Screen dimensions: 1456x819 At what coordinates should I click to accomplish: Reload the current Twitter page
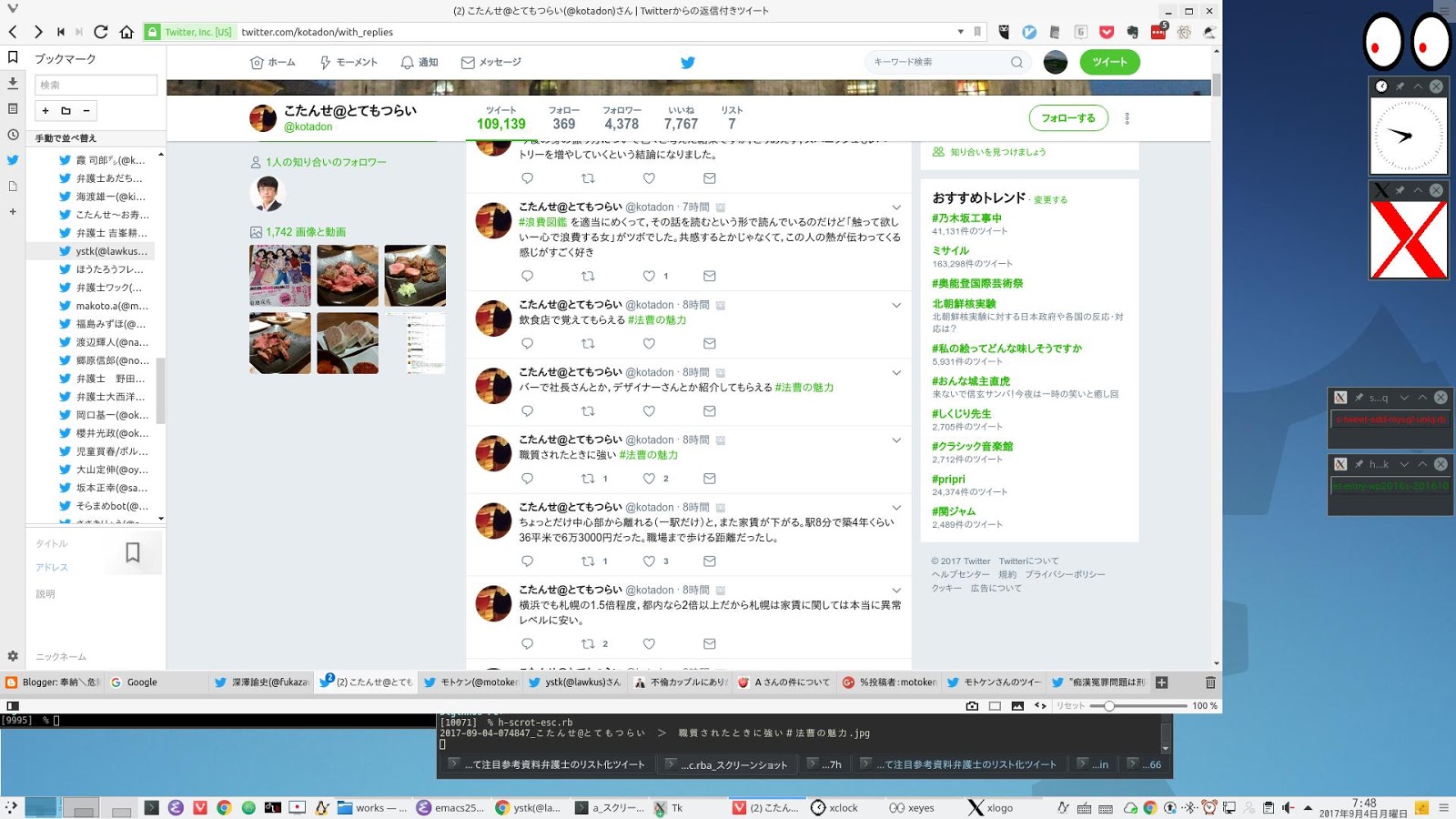101,32
